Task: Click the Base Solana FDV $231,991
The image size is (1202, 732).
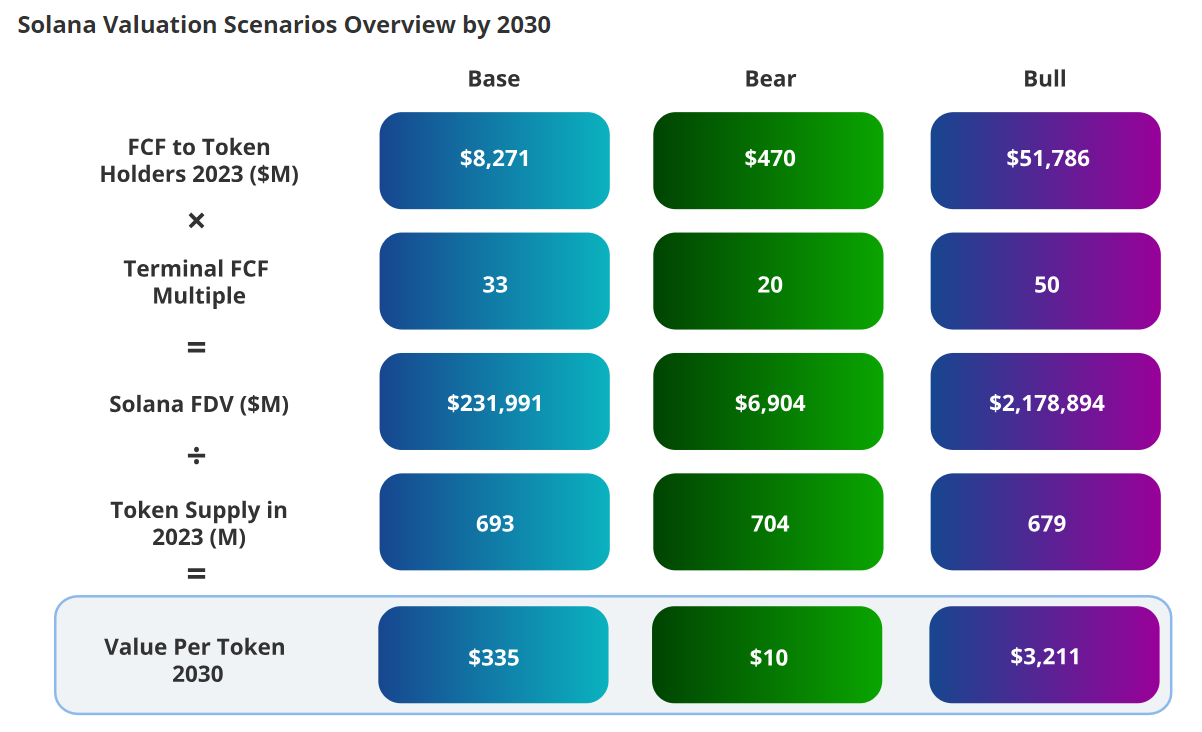Action: point(494,401)
